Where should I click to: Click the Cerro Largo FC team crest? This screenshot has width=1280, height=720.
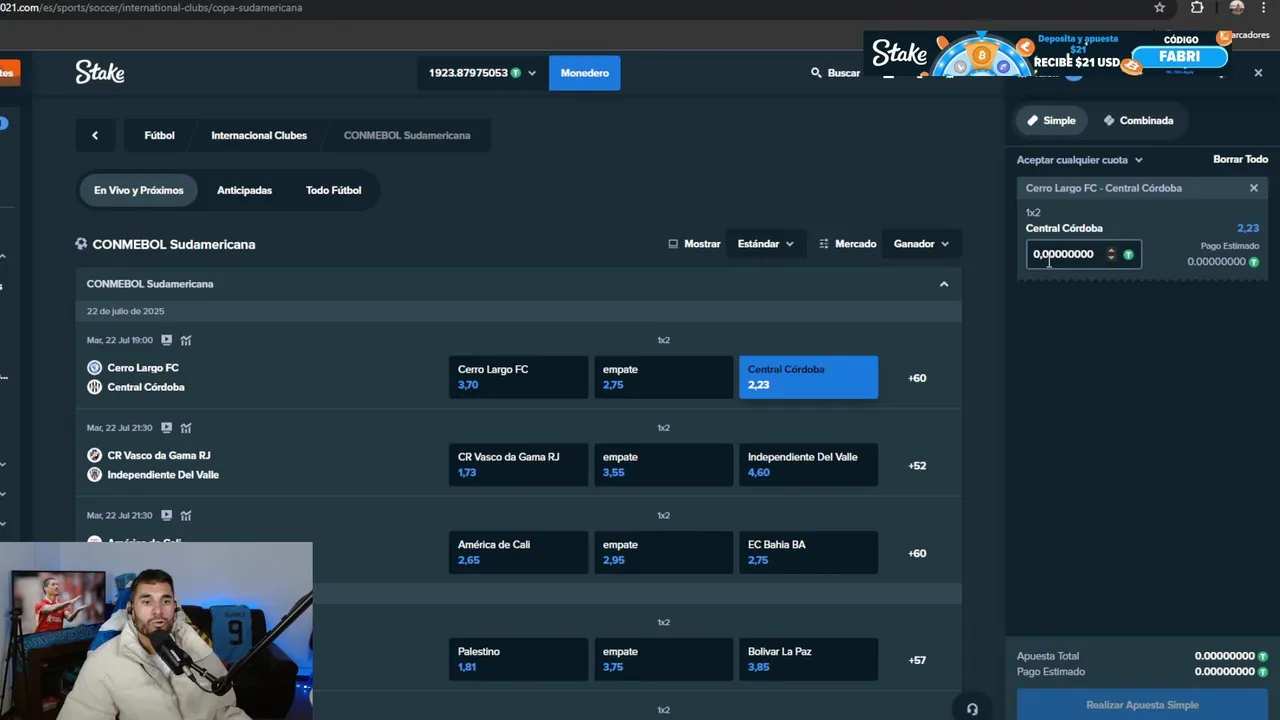pyautogui.click(x=94, y=368)
